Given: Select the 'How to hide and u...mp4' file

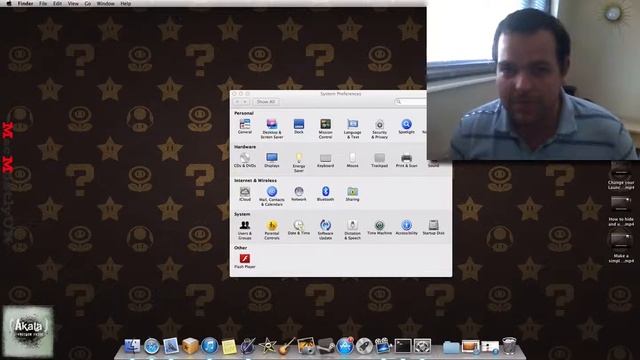Looking at the screenshot, I should (x=621, y=211).
